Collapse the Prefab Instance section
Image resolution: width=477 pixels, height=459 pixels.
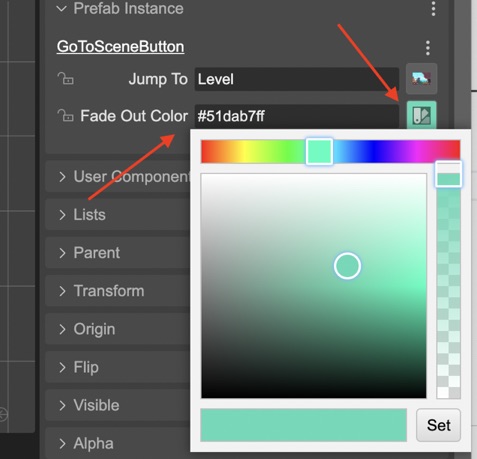(62, 9)
